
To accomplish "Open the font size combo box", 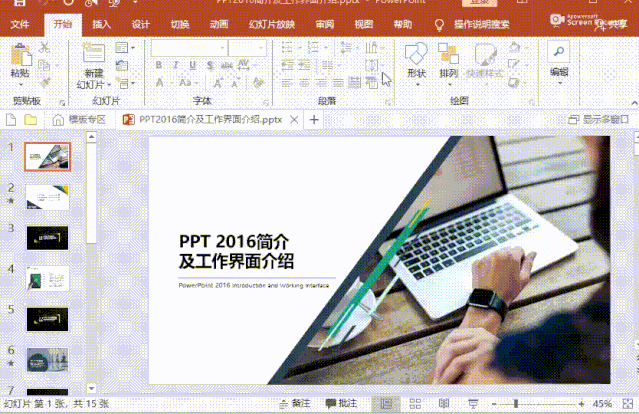I will click(247, 48).
